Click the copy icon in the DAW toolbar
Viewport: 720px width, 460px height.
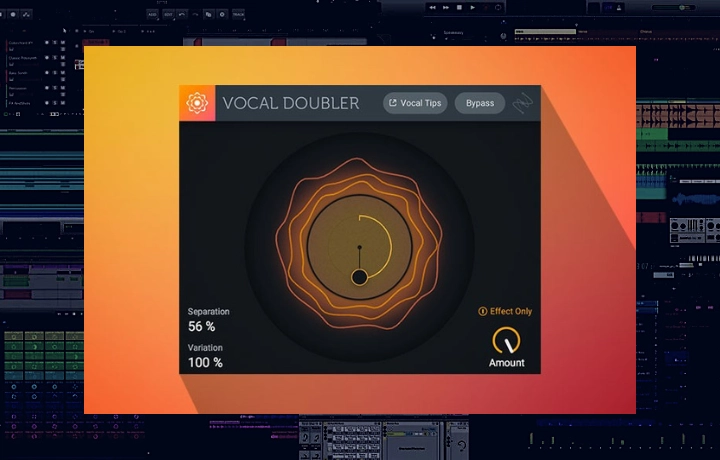pyautogui.click(x=208, y=14)
